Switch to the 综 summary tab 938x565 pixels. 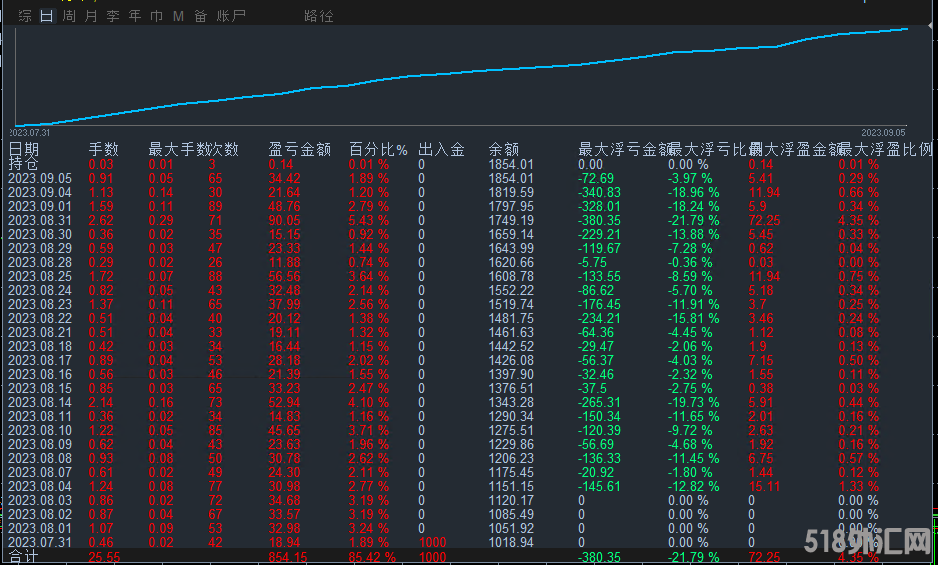pos(24,16)
